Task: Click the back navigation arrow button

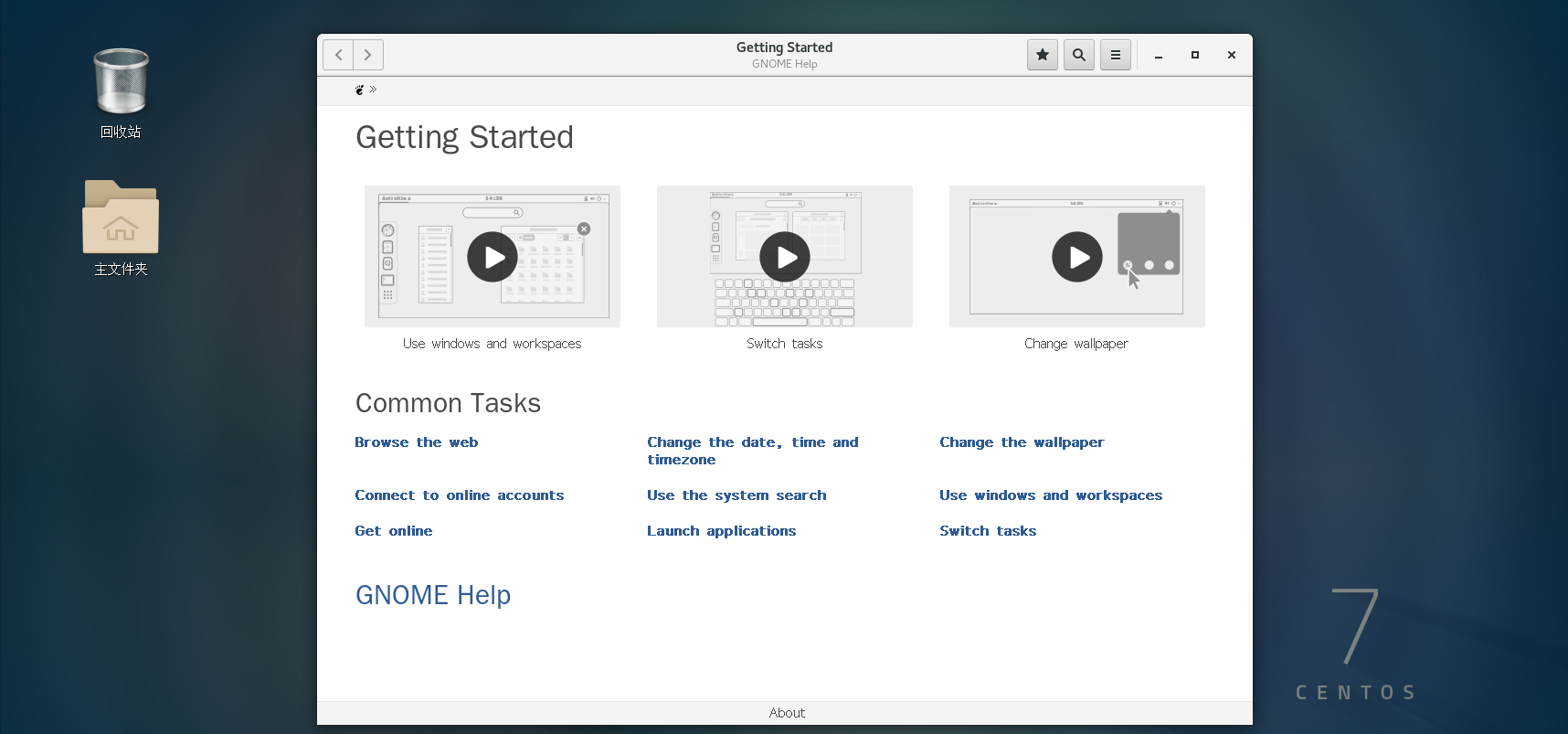Action: [x=338, y=55]
